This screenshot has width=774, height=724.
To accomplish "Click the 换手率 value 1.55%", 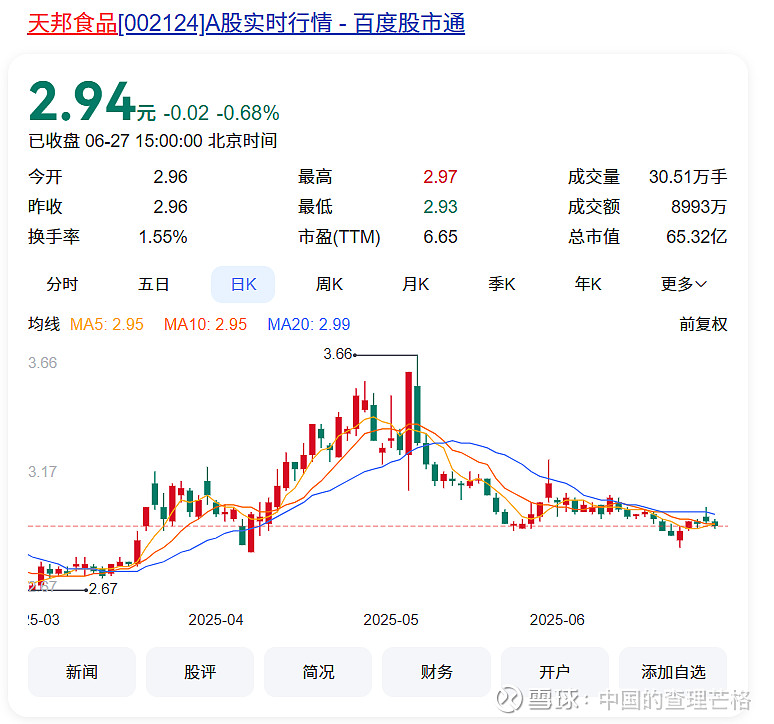I will pyautogui.click(x=163, y=237).
